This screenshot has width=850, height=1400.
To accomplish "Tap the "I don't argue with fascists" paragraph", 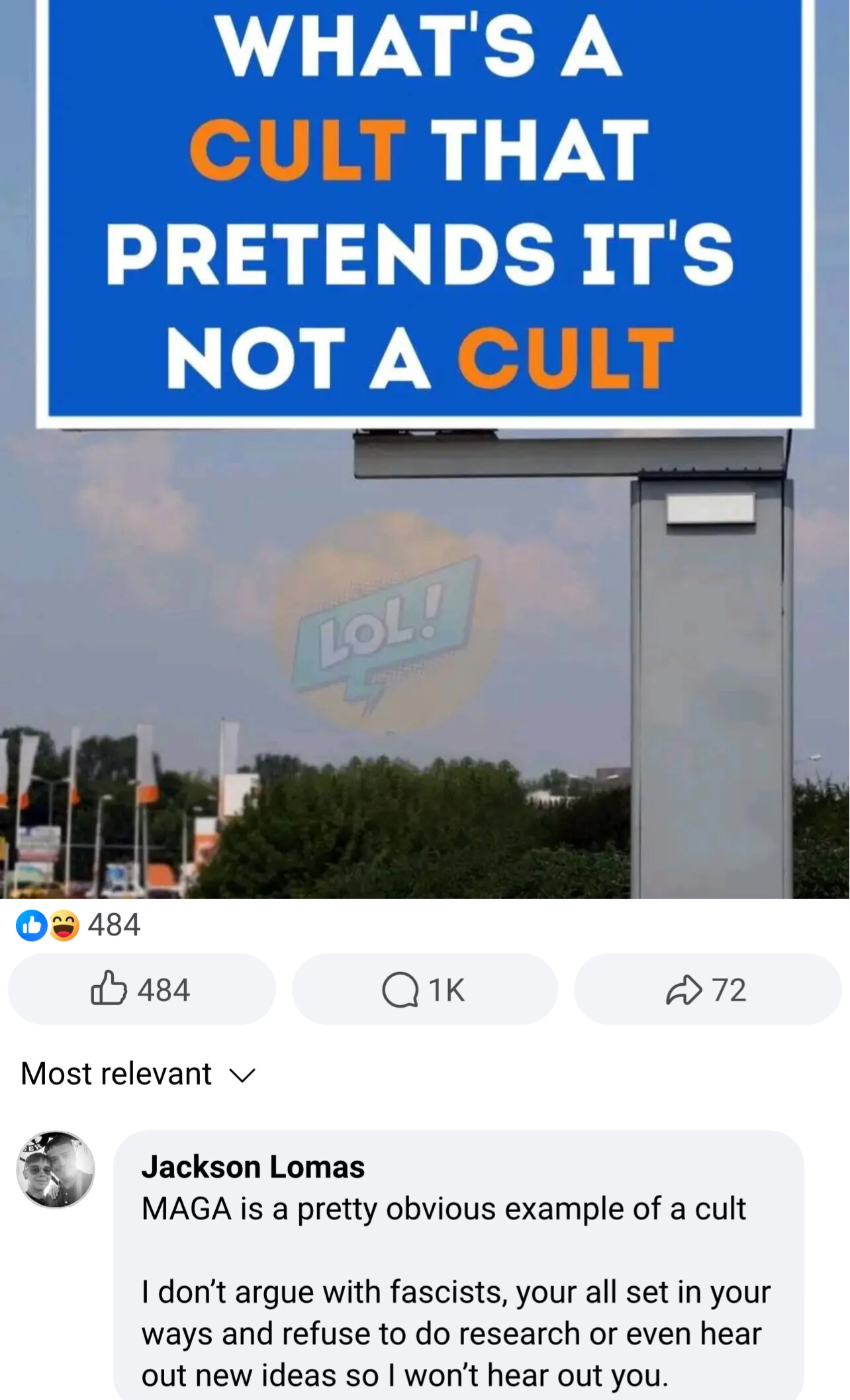I will 456,1333.
